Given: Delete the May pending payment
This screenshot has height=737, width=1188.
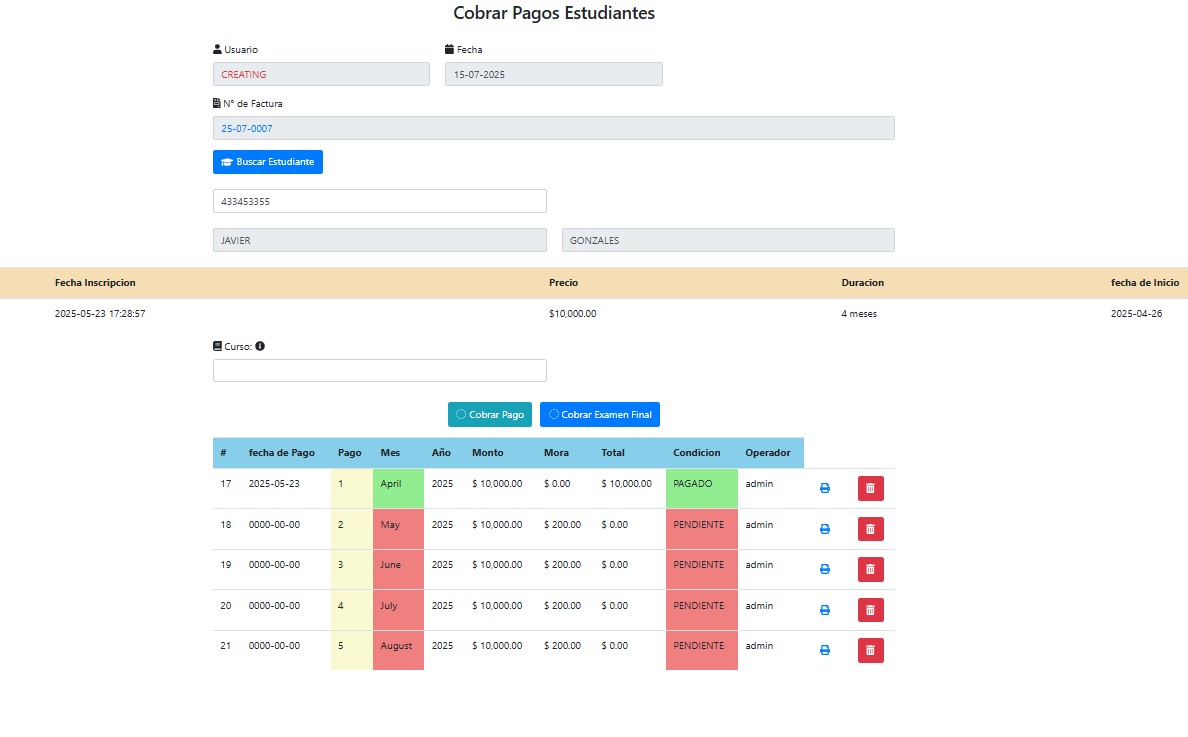Looking at the screenshot, I should pyautogui.click(x=870, y=529).
